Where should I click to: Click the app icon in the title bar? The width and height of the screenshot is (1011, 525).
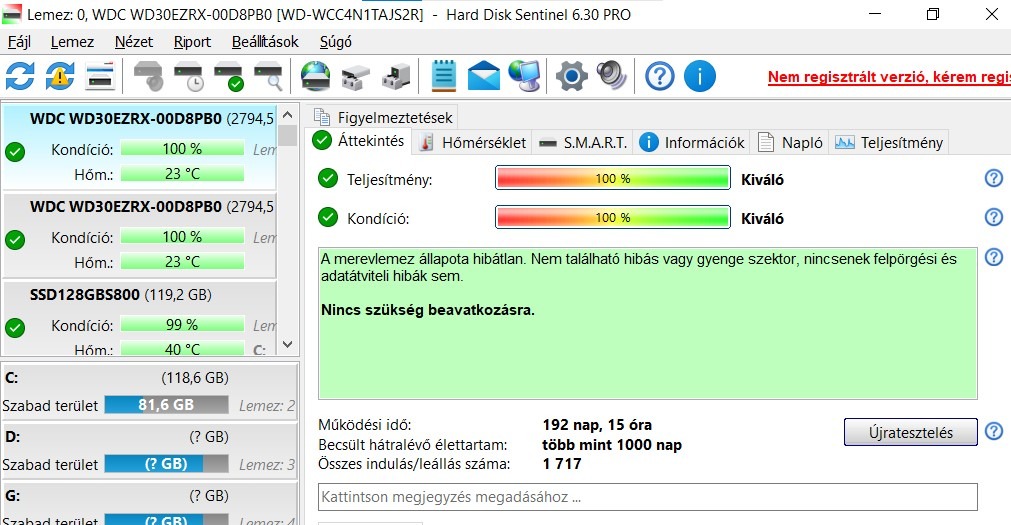[12, 14]
